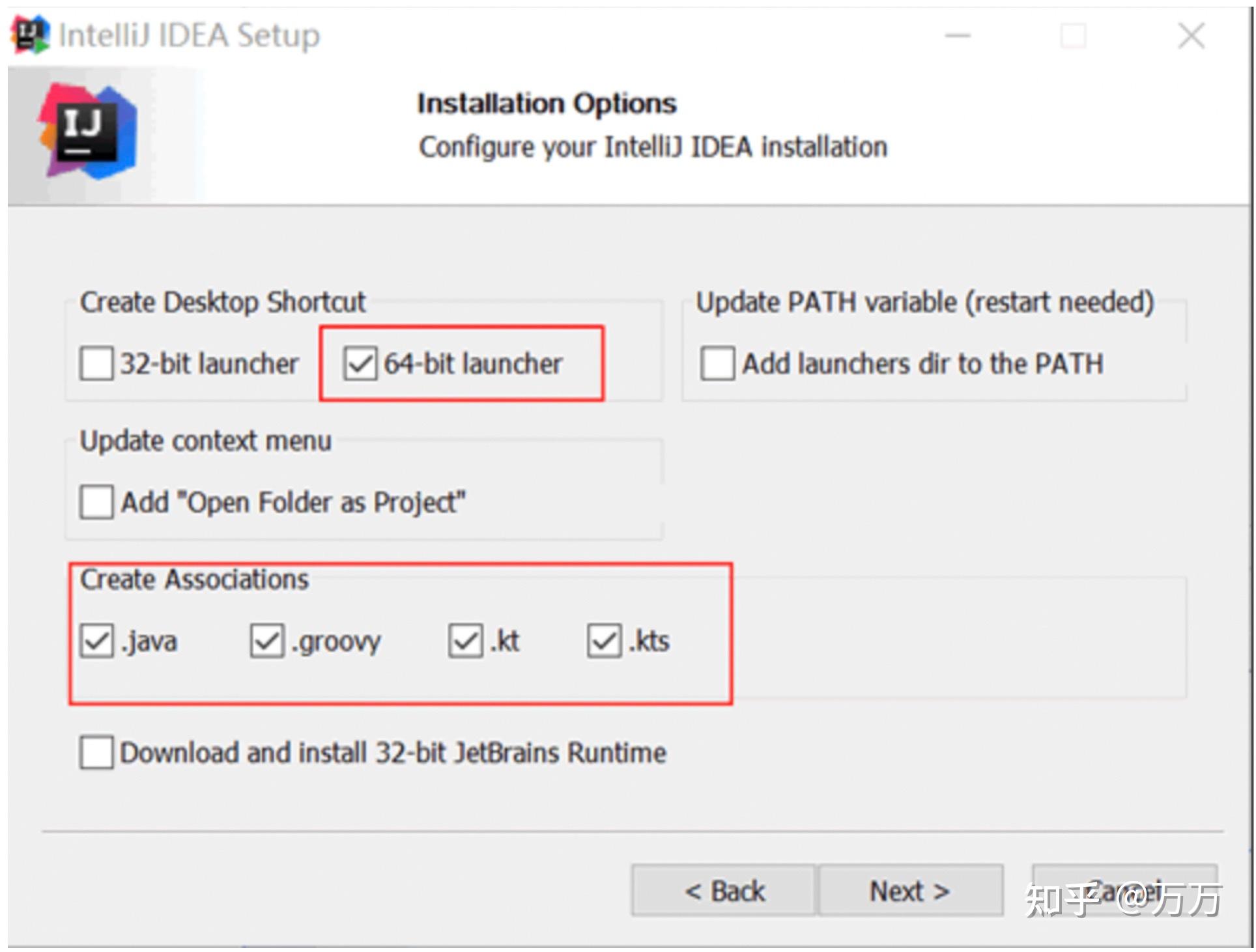
Task: Click the Installation Options heading
Action: (x=547, y=104)
